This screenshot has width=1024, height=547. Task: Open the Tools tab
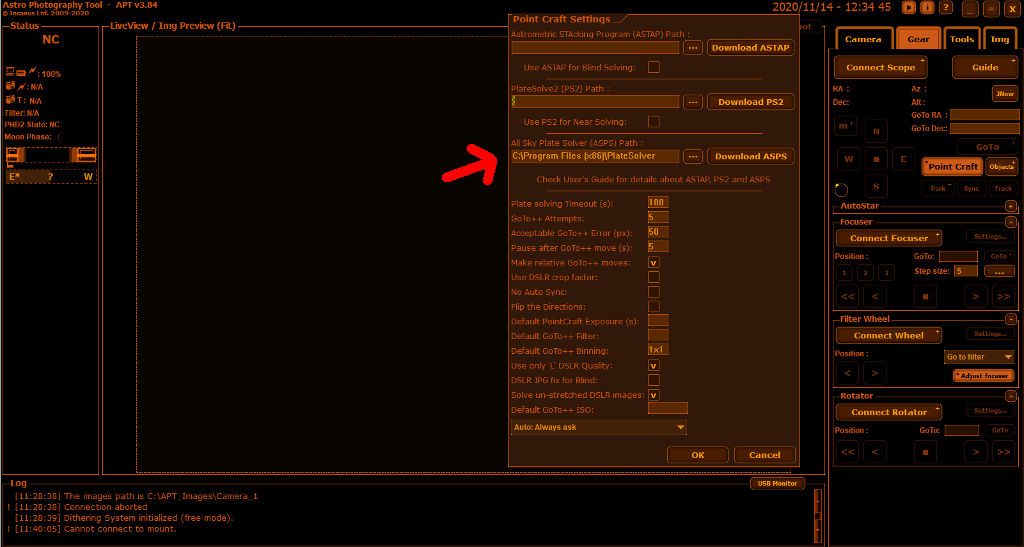point(961,40)
